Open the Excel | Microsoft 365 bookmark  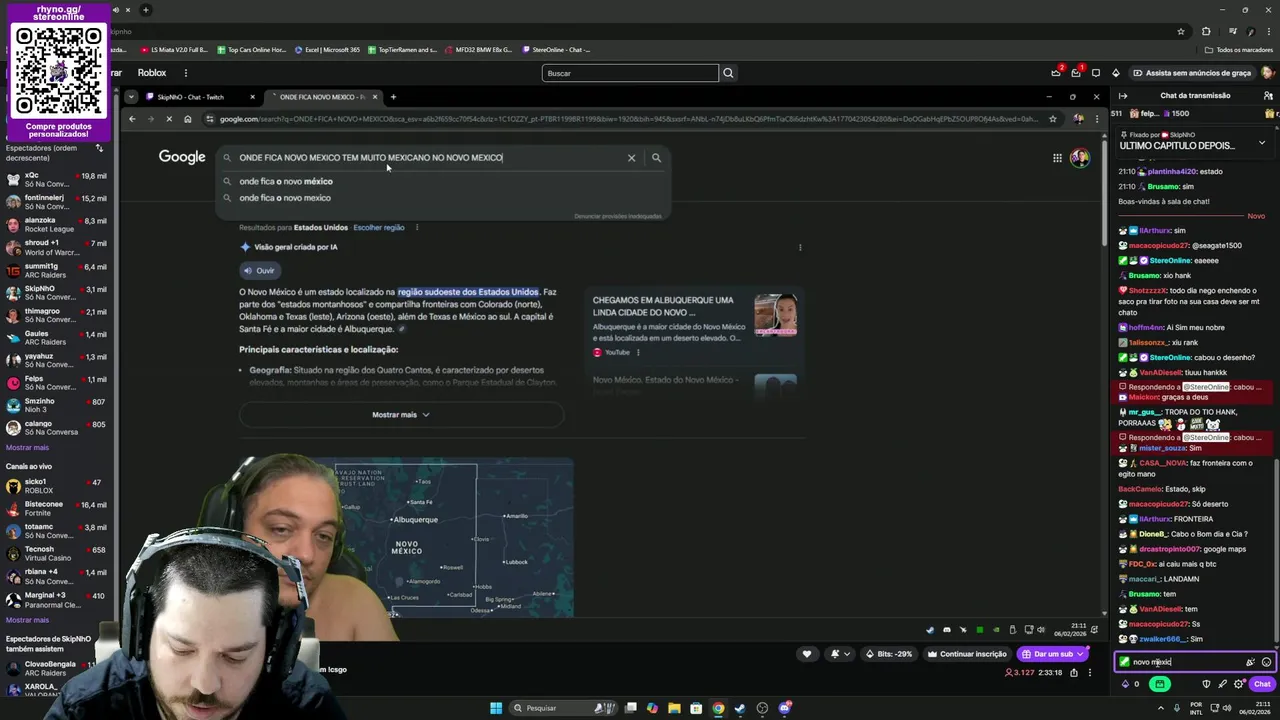[327, 49]
